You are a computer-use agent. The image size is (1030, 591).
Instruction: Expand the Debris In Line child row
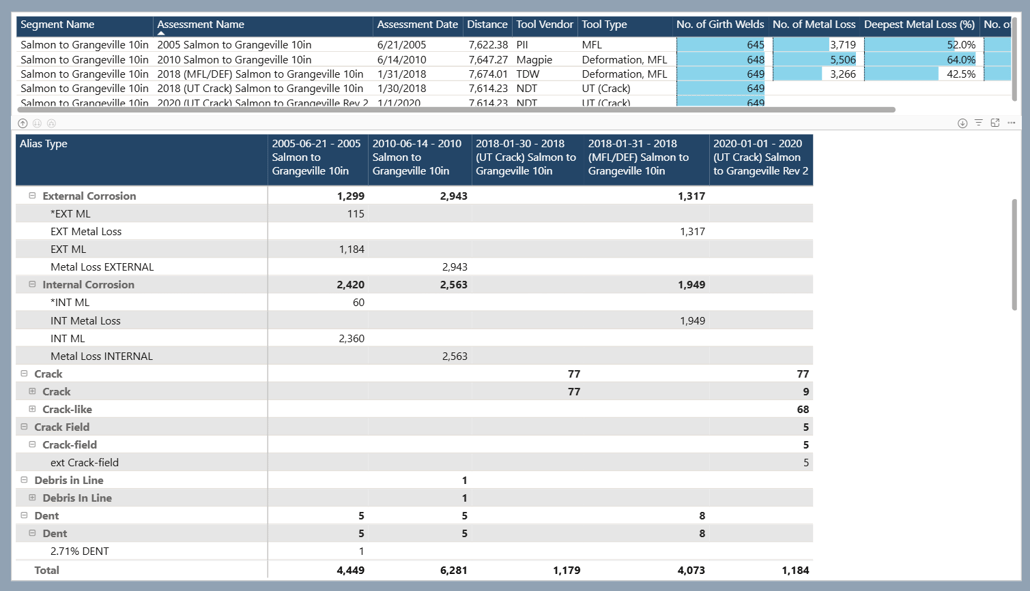pyautogui.click(x=32, y=498)
